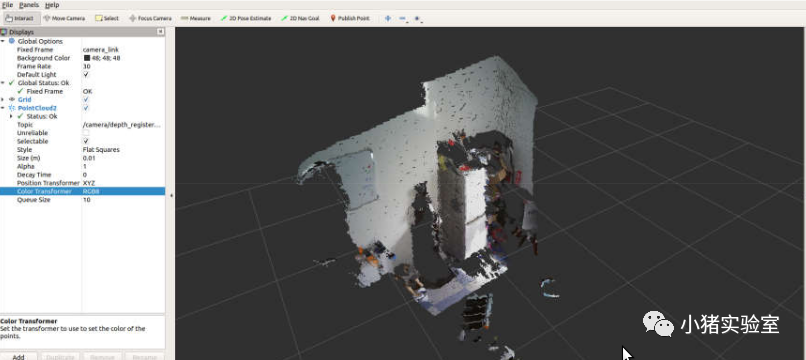
Task: Collapse the Global Options tree
Action: [3, 41]
